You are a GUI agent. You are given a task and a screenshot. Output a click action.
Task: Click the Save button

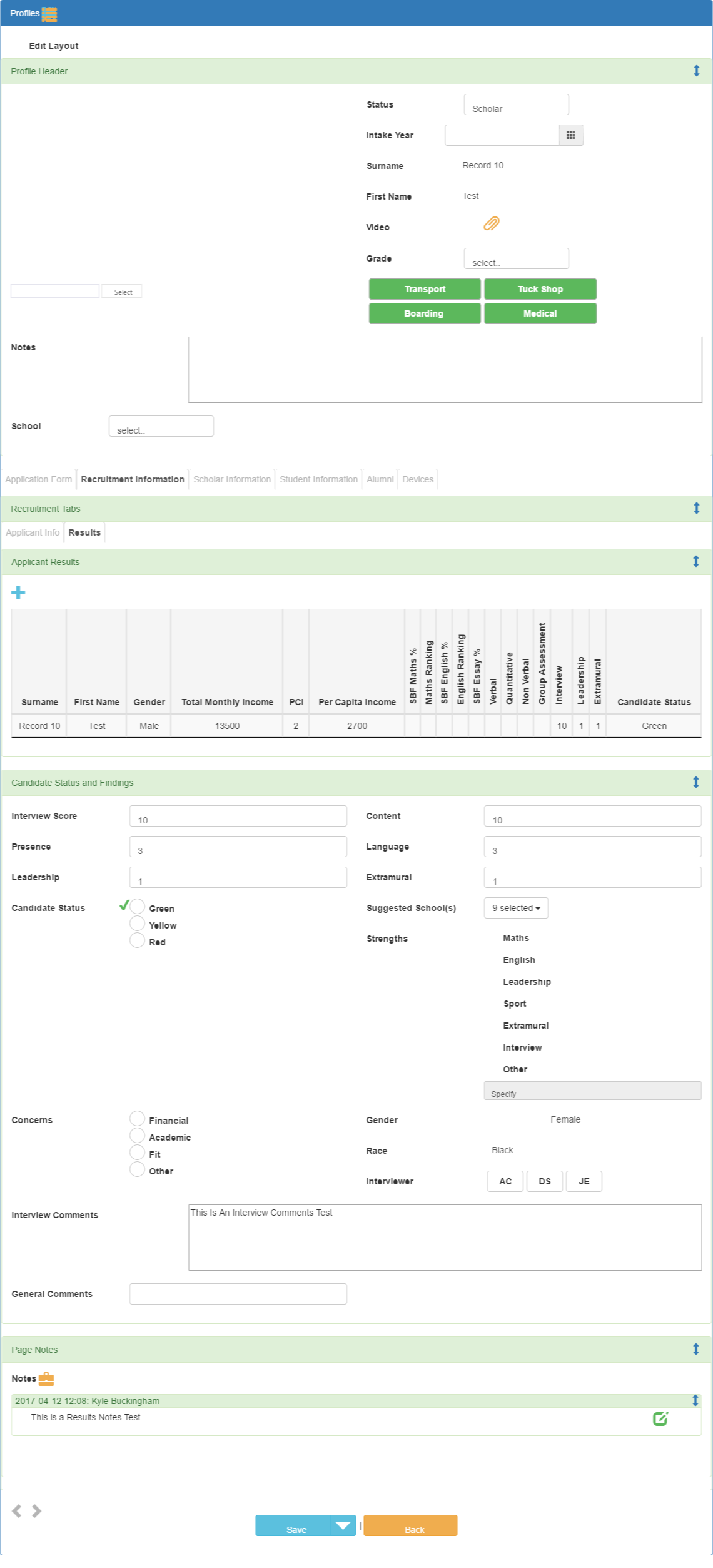click(x=293, y=1526)
